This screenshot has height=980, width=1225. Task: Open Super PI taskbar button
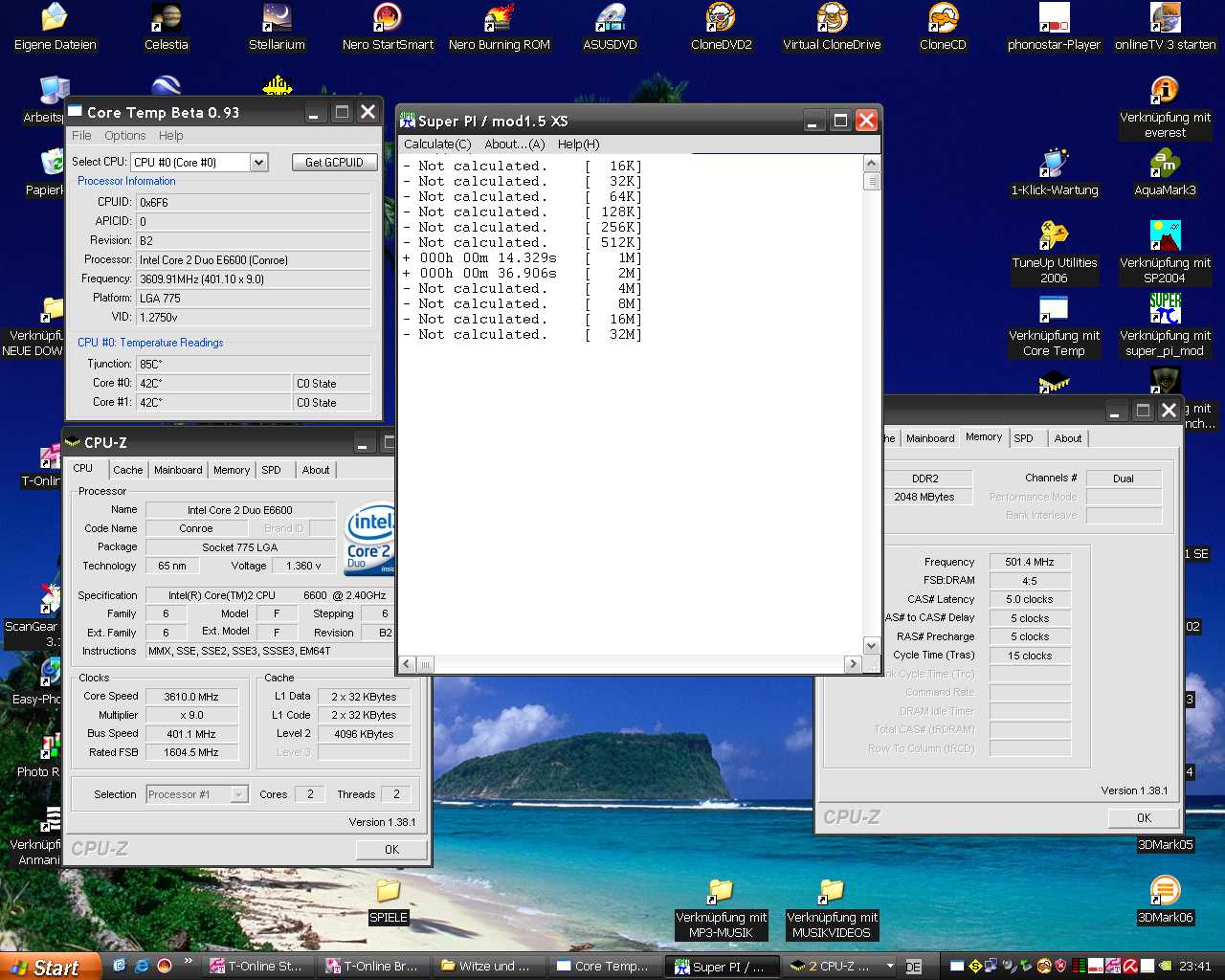723,967
